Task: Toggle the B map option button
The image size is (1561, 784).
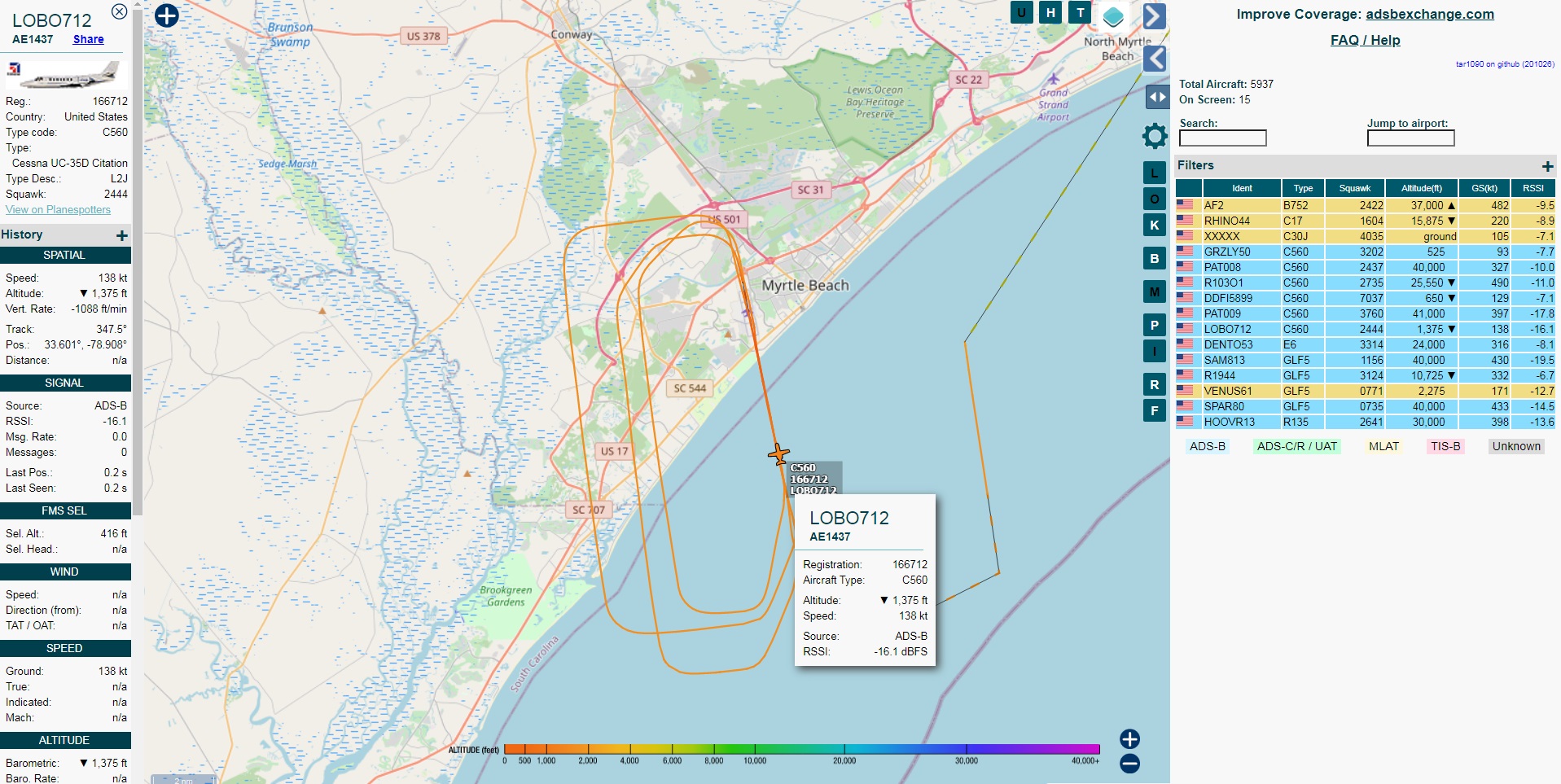Action: click(x=1154, y=258)
